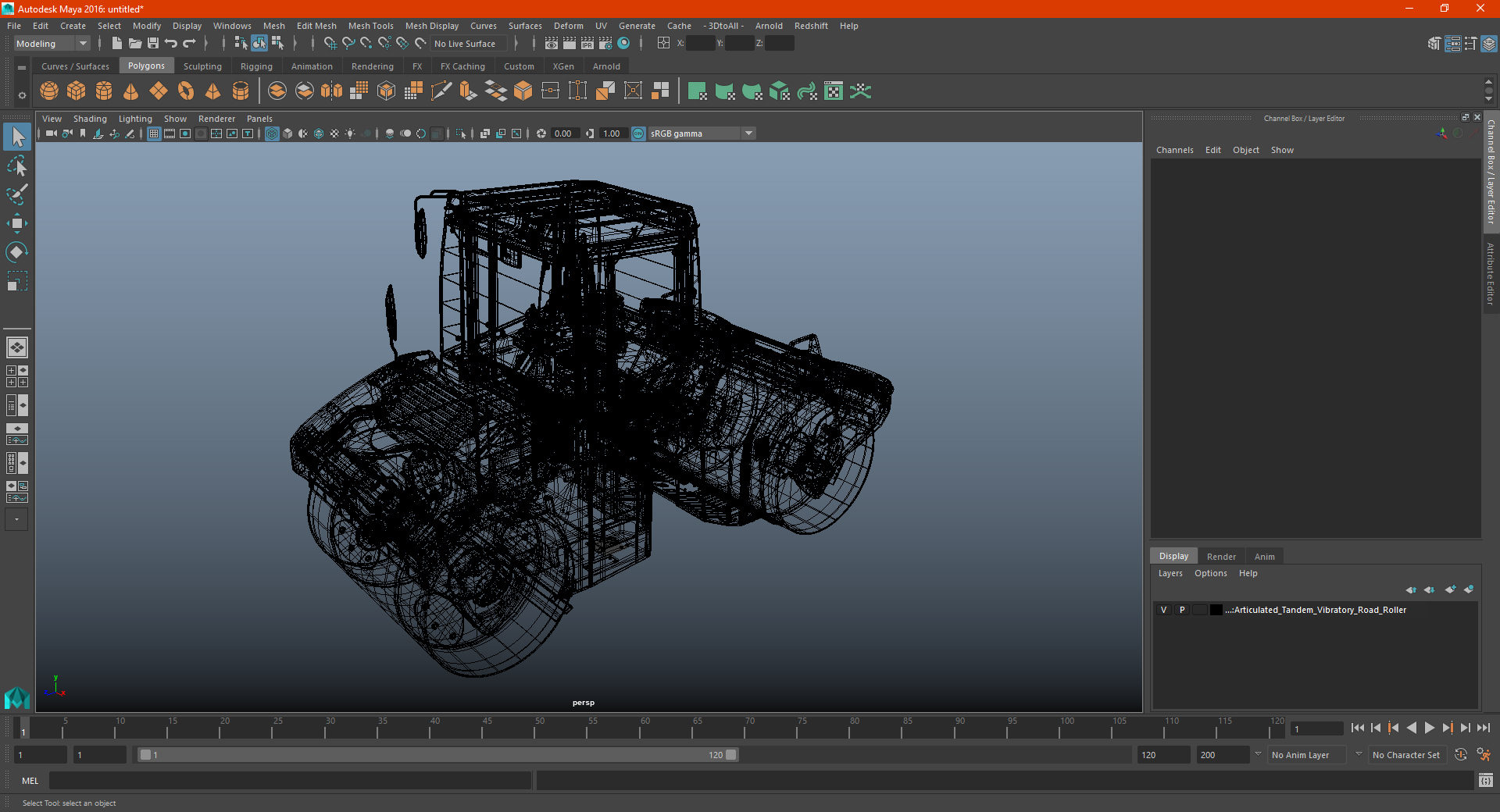Click the script editor icon
Image resolution: width=1500 pixels, height=812 pixels.
pos(1486,780)
